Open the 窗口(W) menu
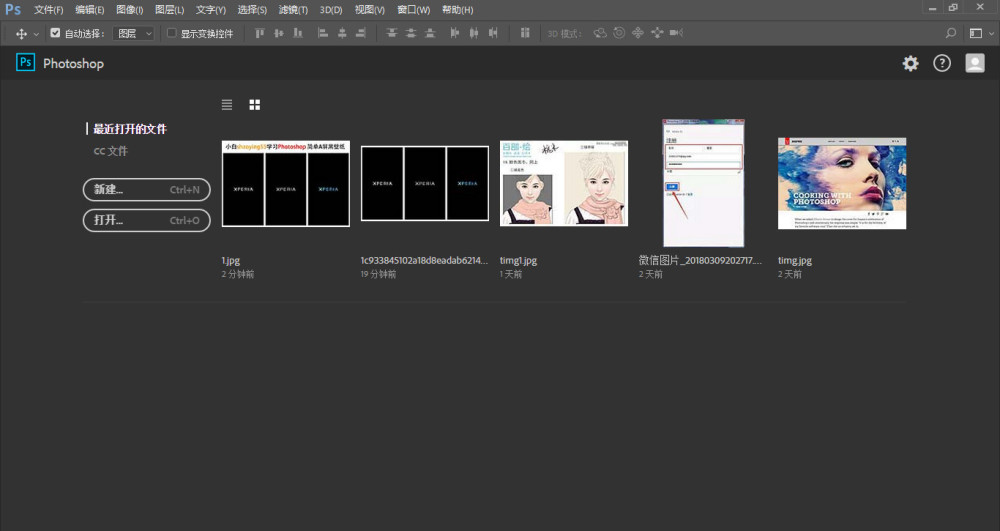 [x=413, y=9]
